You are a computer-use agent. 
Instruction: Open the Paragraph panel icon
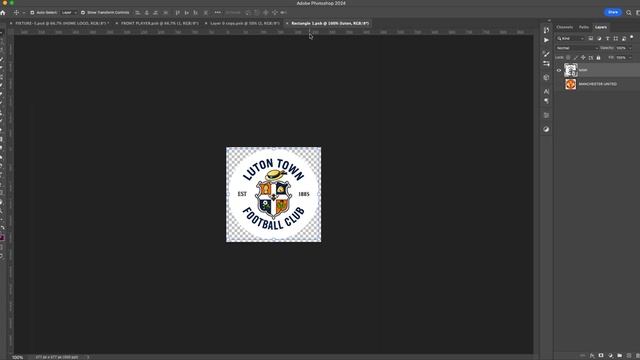546,101
